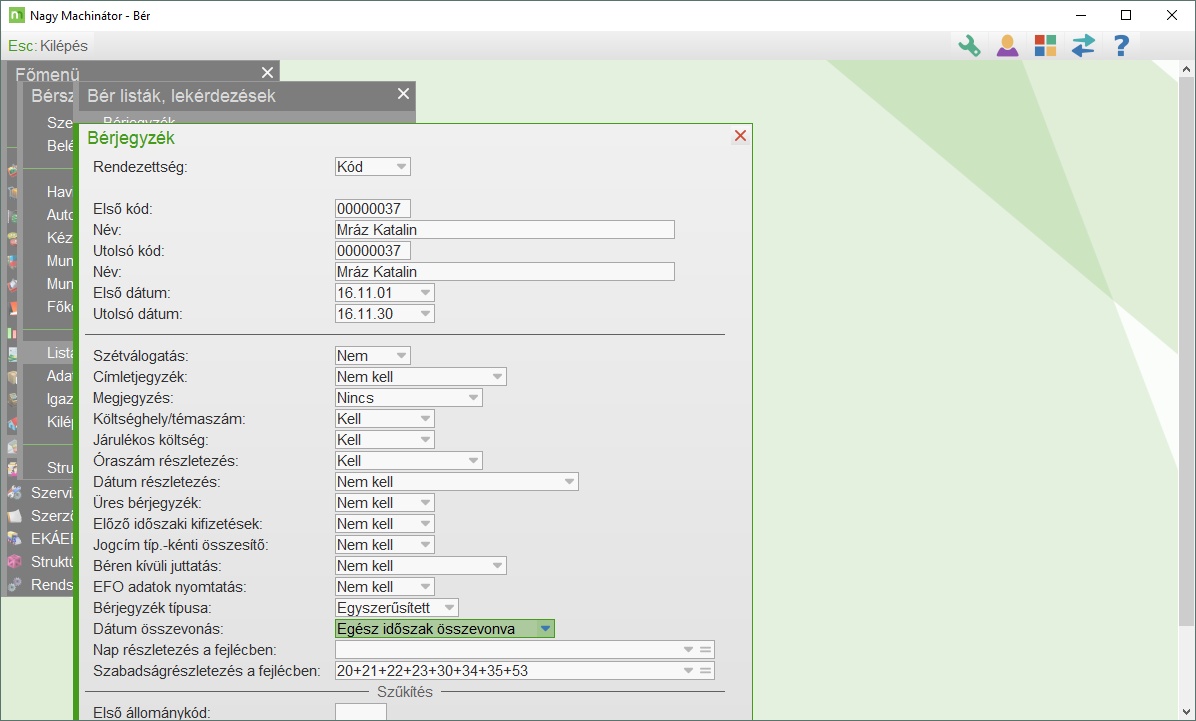Click the Rendezettség label
The width and height of the screenshot is (1196, 721).
point(140,166)
